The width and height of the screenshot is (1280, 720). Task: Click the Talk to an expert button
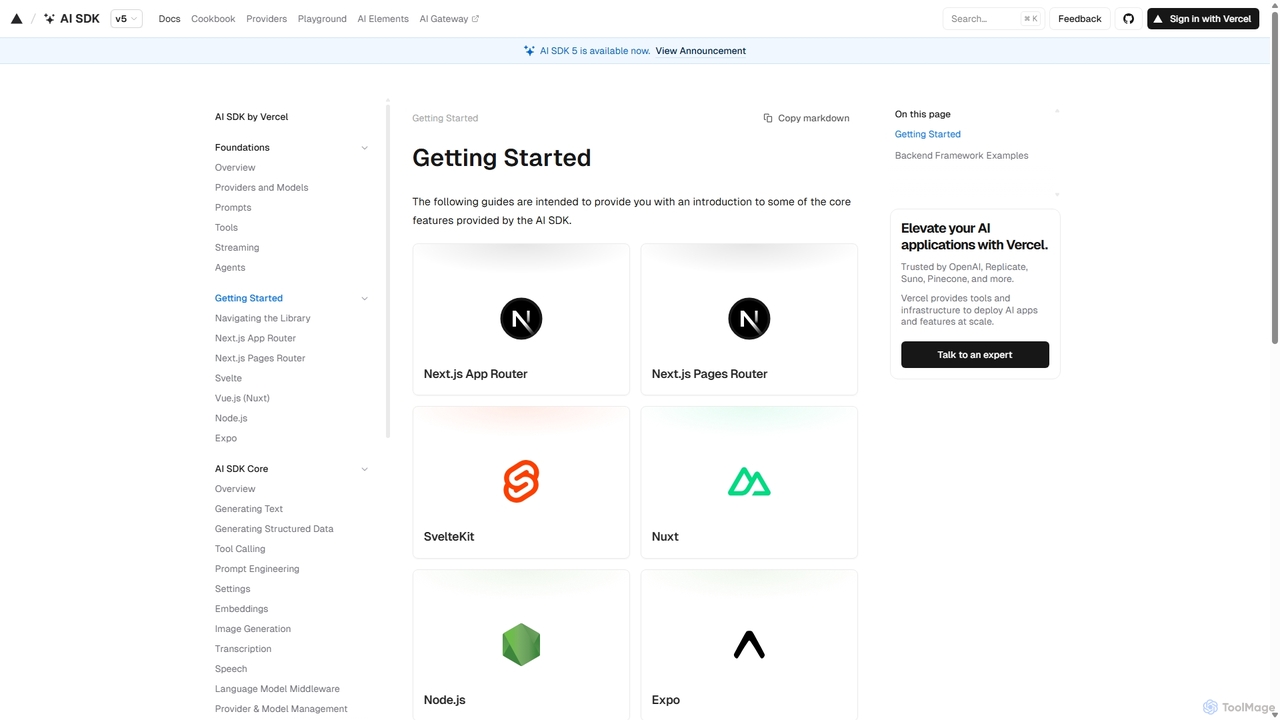(975, 355)
